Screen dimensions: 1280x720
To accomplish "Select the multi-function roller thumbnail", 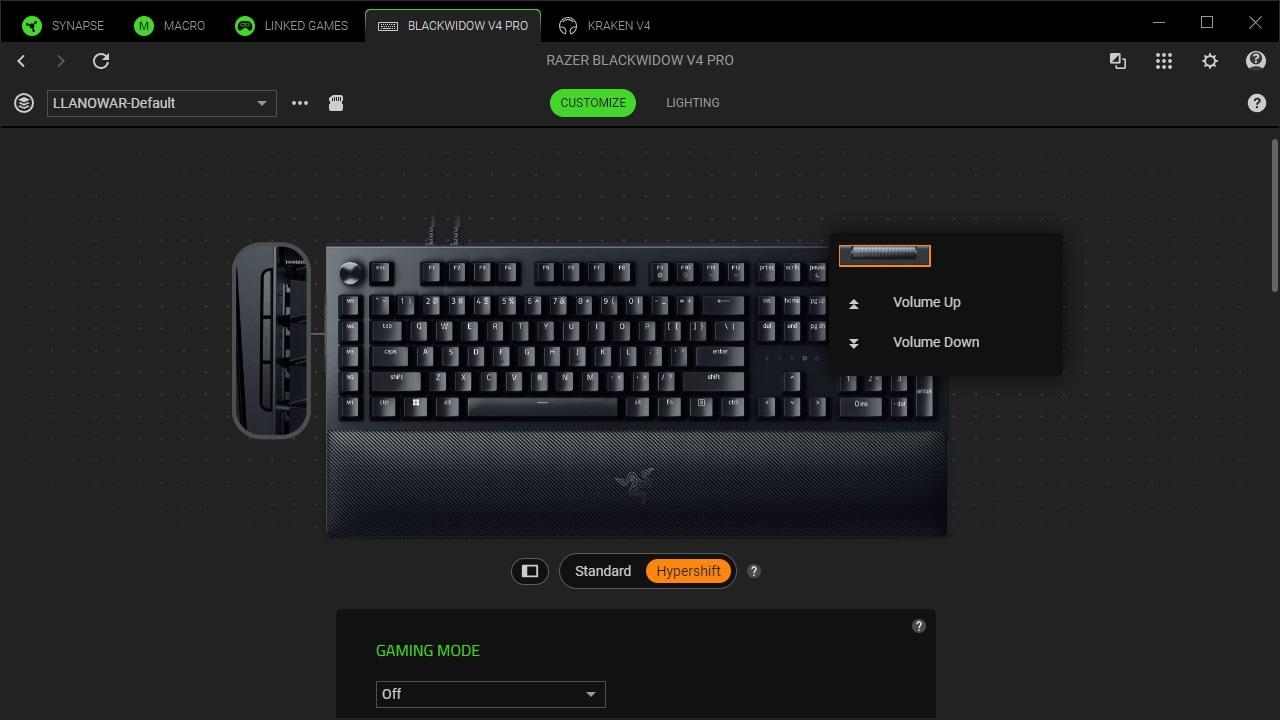I will point(885,256).
